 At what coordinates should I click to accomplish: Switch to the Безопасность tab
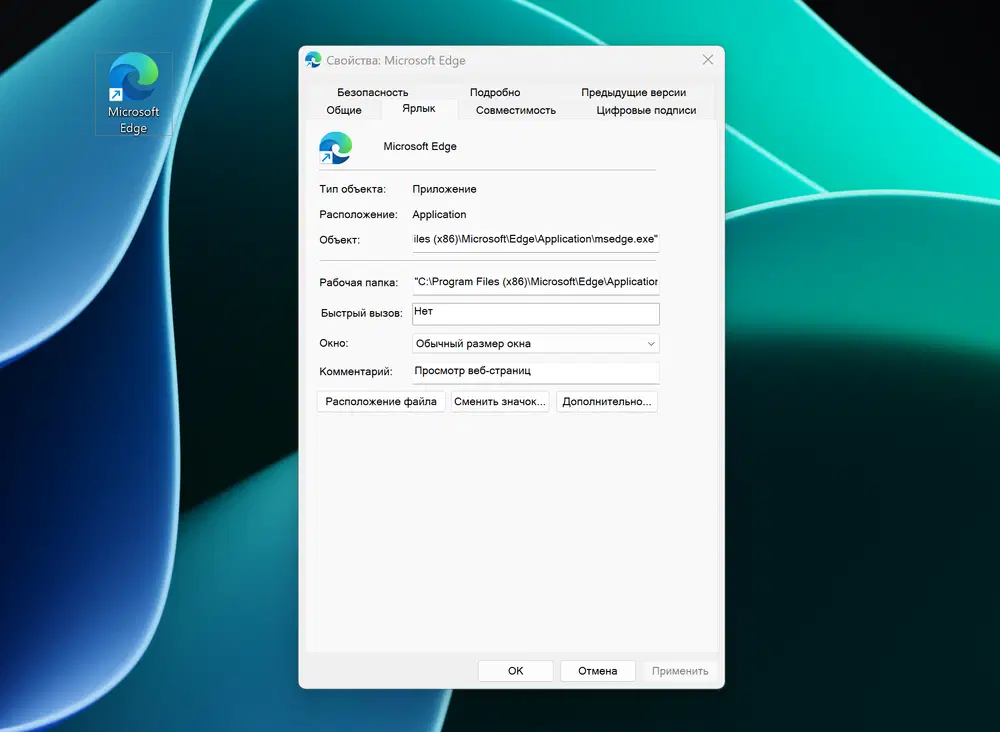coord(372,92)
